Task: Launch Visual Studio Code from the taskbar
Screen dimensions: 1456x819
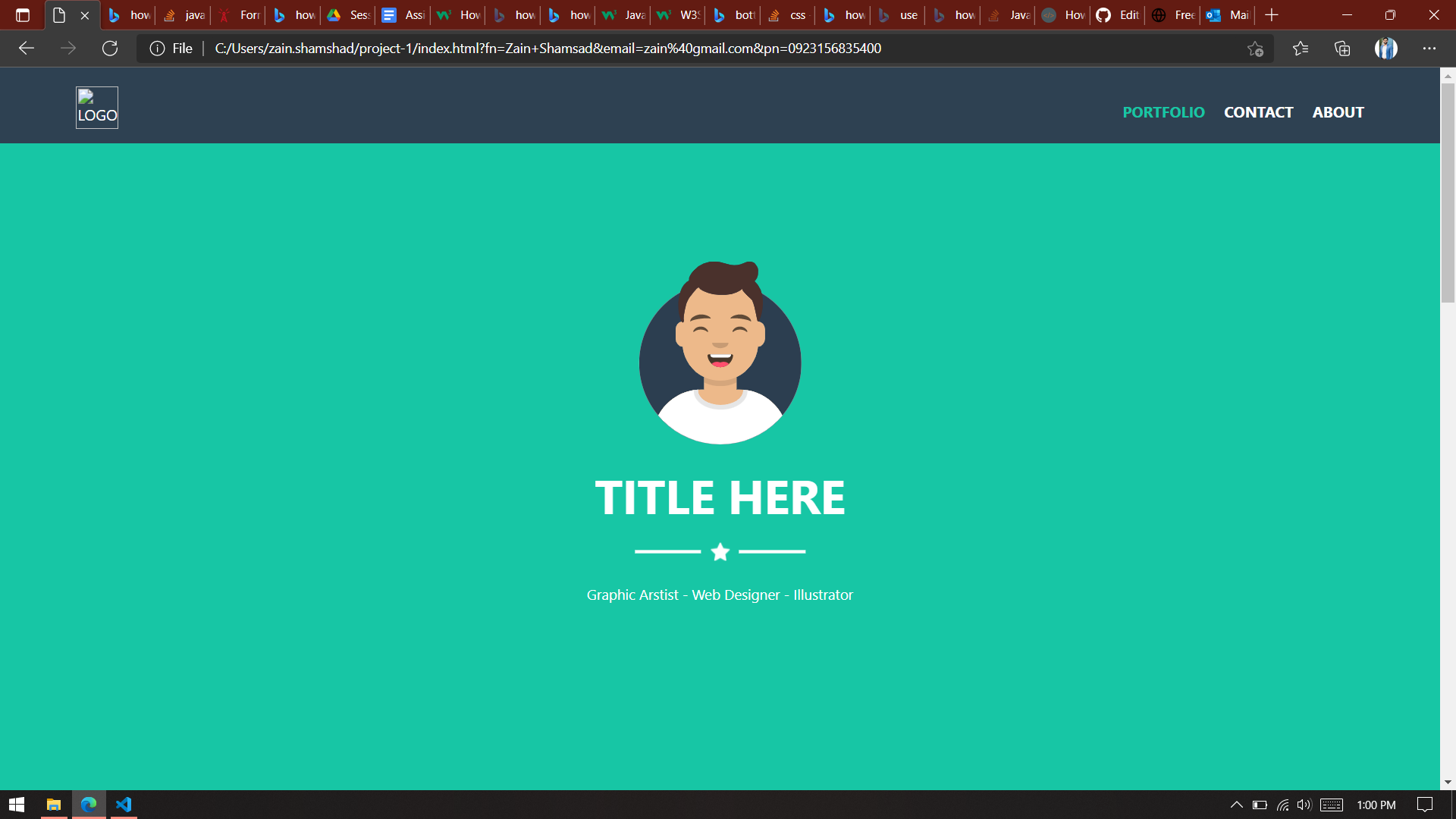Action: pyautogui.click(x=124, y=805)
